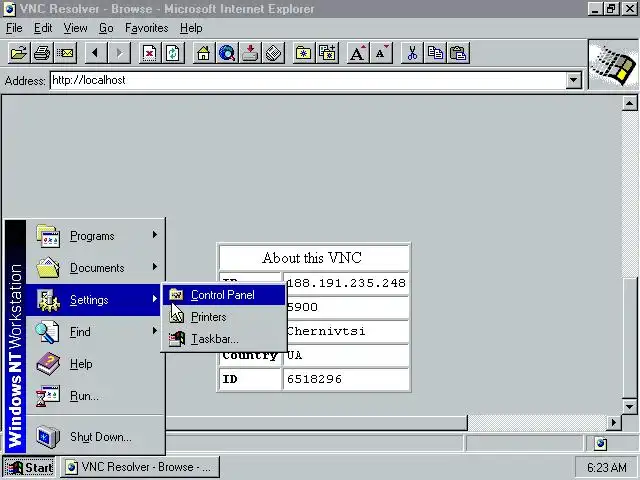Select Settings in the Start menu
This screenshot has height=480, width=640.
pos(95,300)
